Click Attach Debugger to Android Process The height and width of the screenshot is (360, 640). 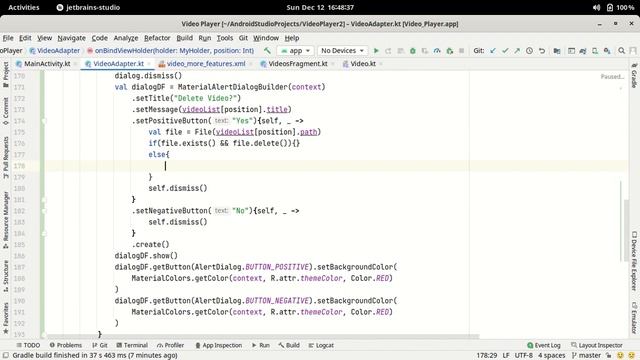tap(449, 51)
